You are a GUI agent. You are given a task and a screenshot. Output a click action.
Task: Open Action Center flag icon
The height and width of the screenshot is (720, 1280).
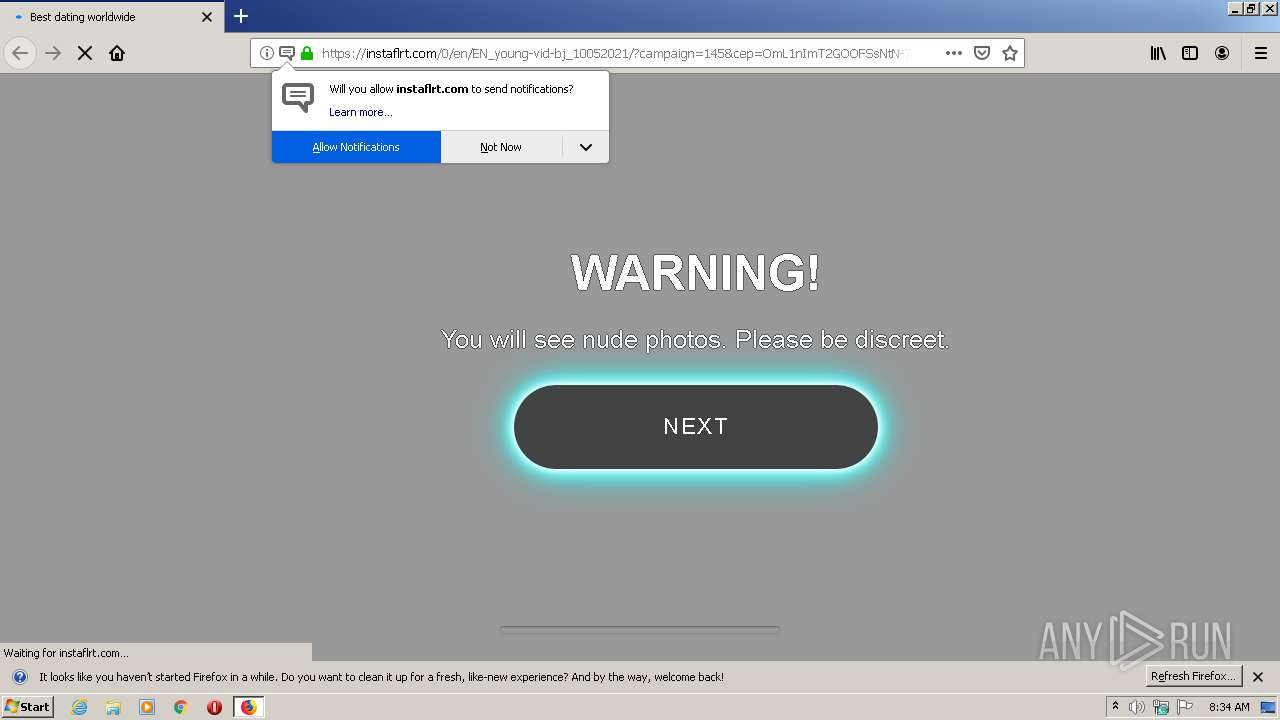click(x=1185, y=707)
